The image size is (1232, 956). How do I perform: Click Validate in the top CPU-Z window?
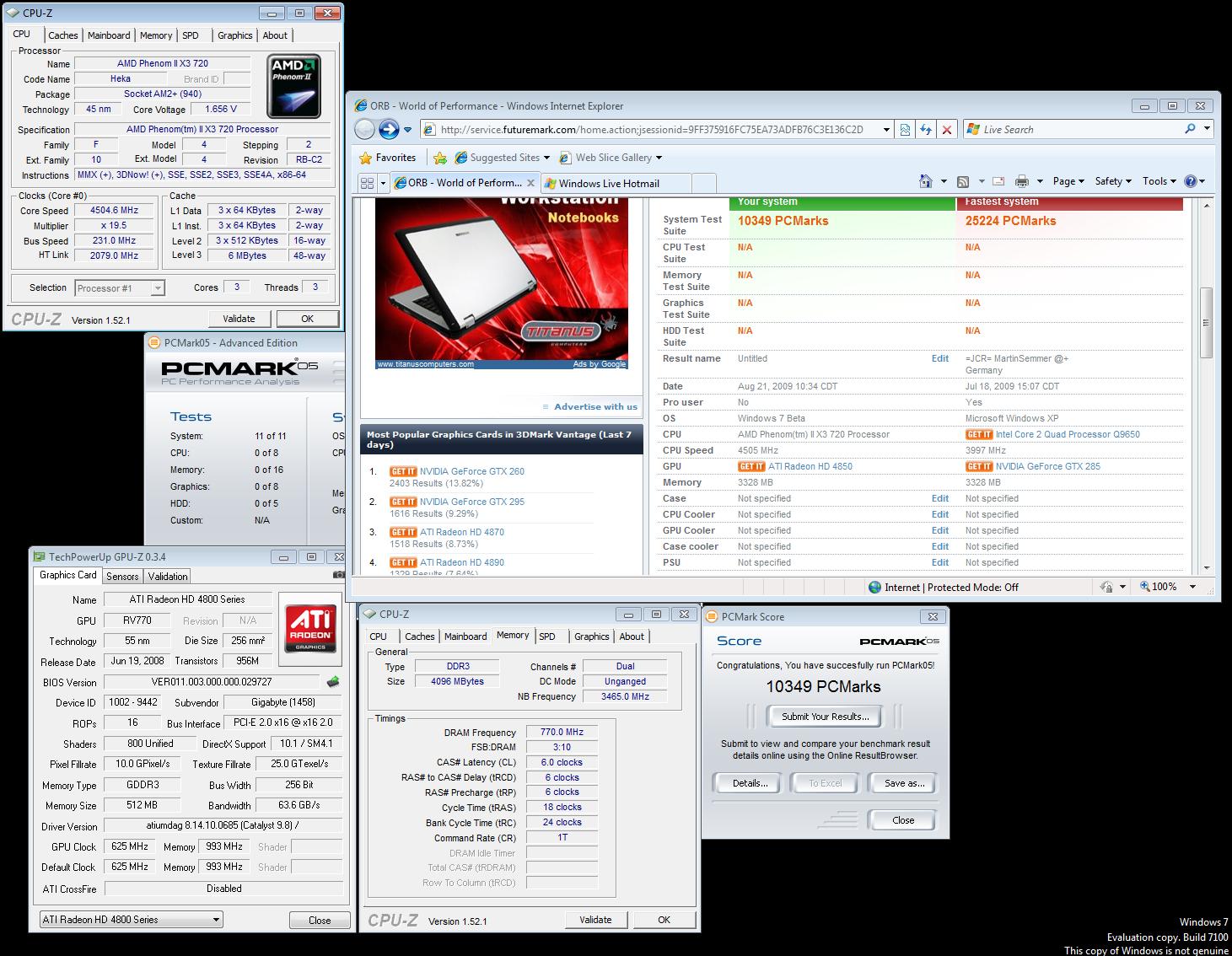(239, 319)
